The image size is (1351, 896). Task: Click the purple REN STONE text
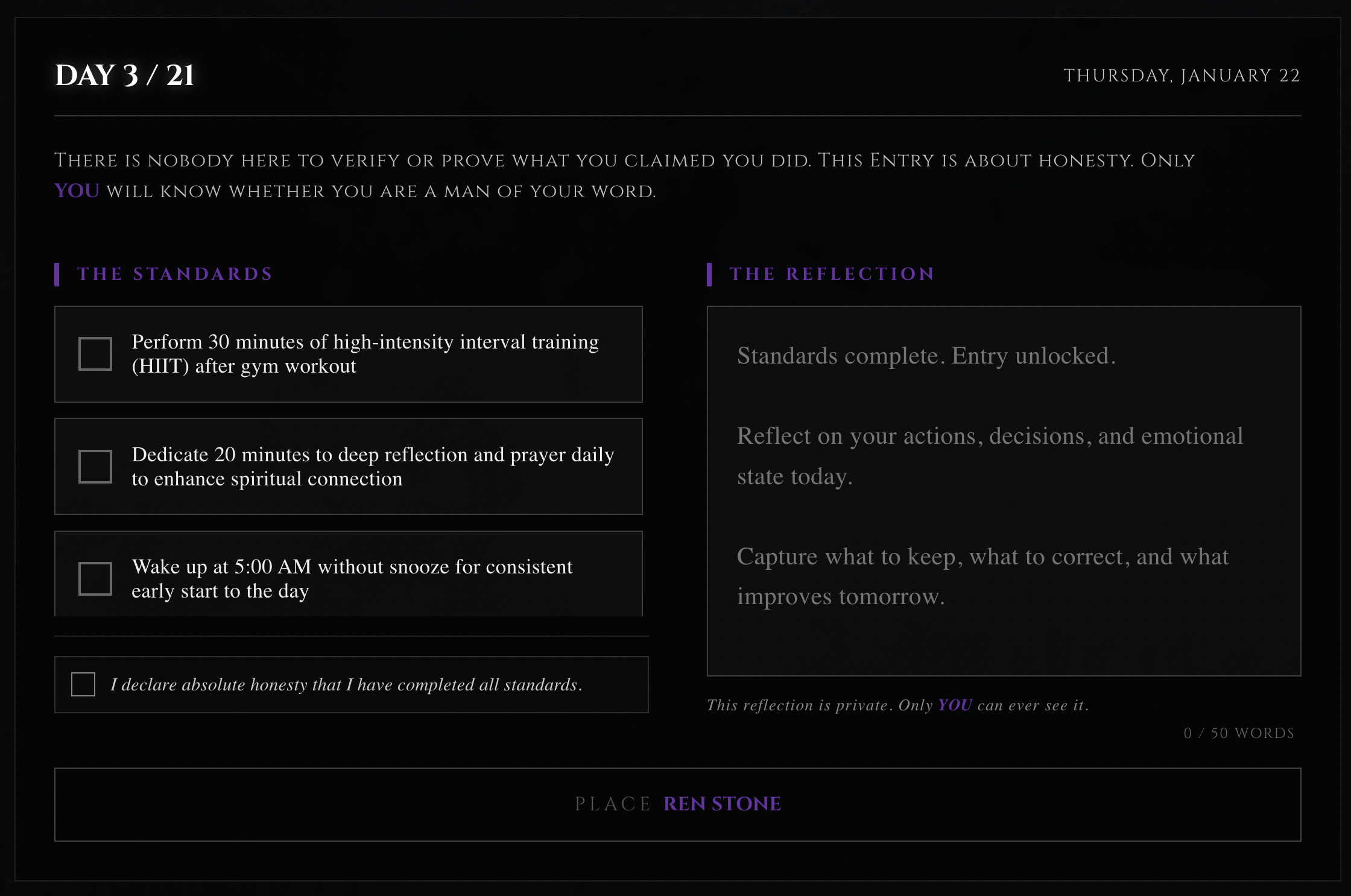tap(722, 804)
